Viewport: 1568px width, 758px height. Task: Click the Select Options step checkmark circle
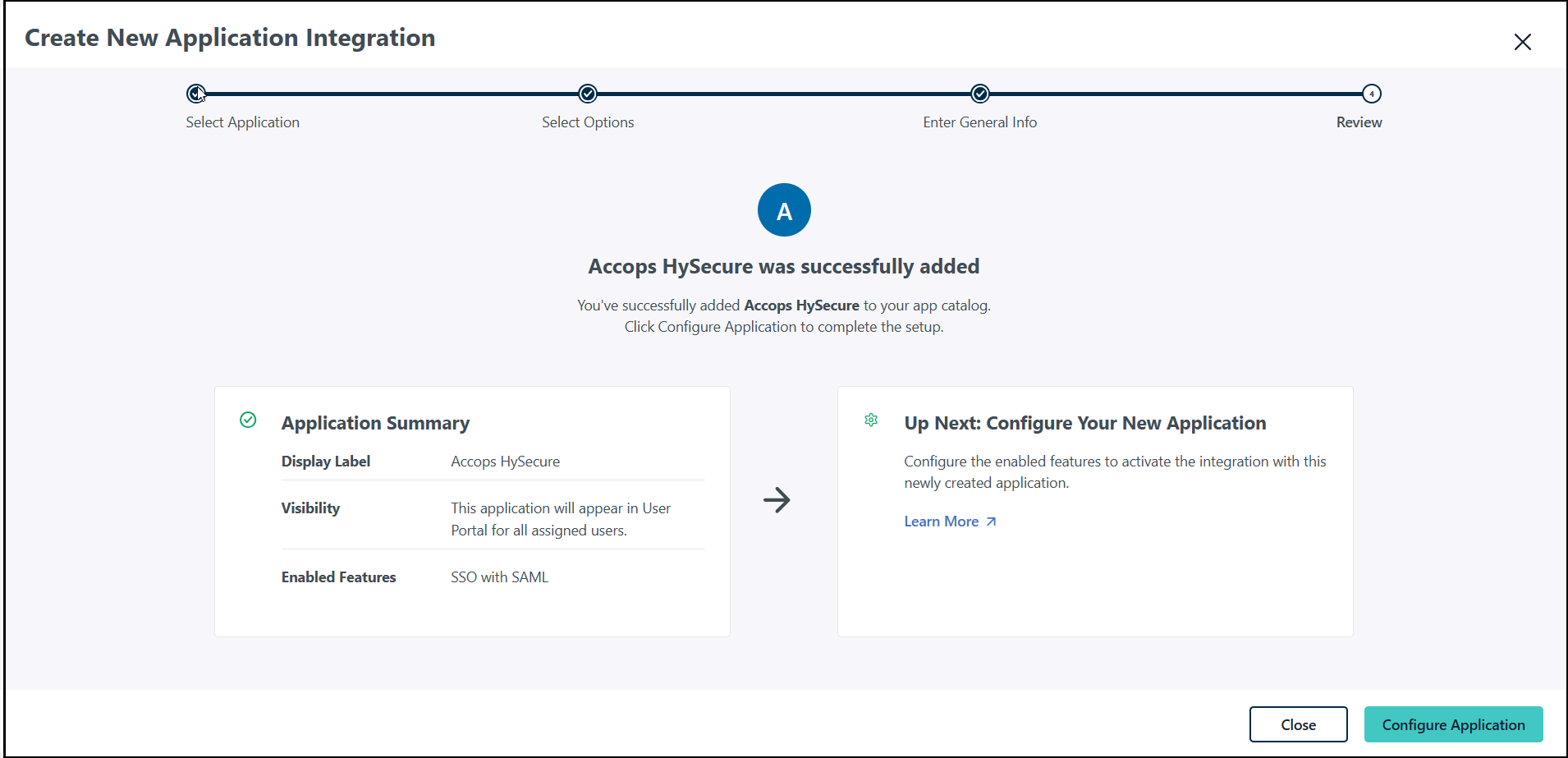[x=588, y=94]
